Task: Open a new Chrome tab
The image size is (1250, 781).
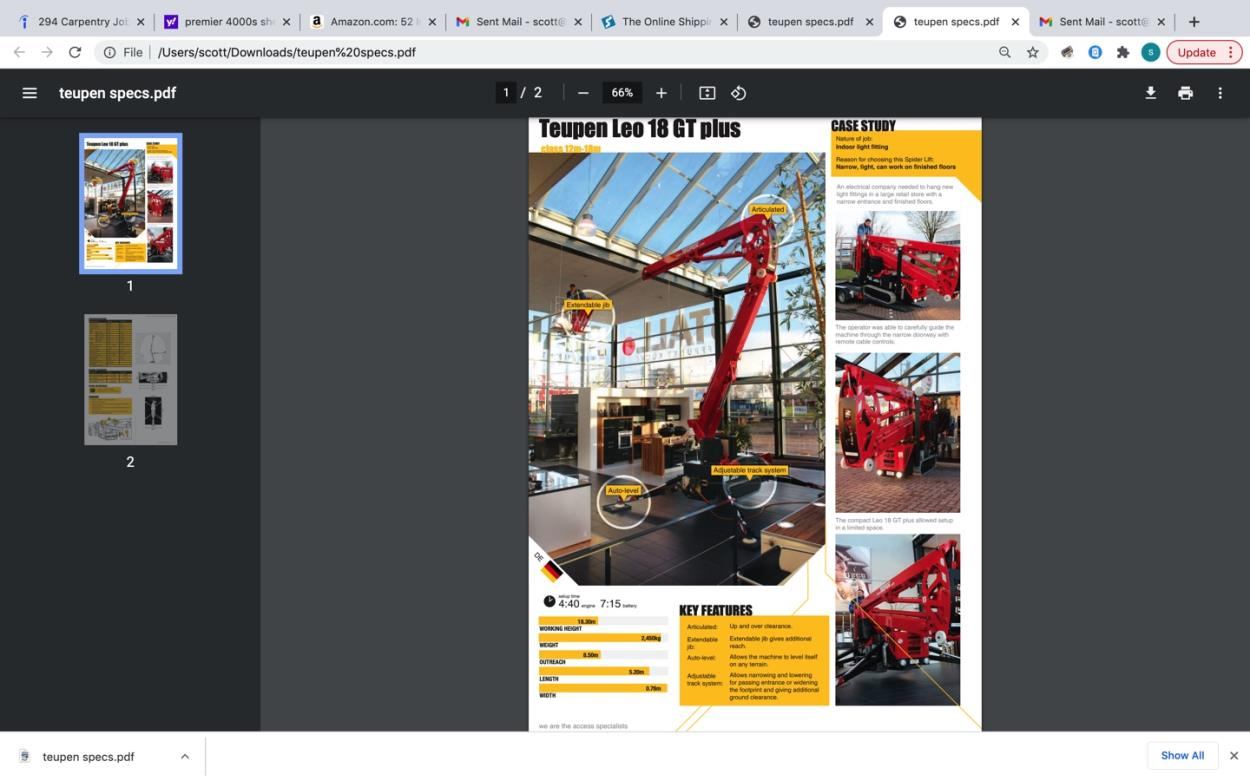Action: 1194,21
